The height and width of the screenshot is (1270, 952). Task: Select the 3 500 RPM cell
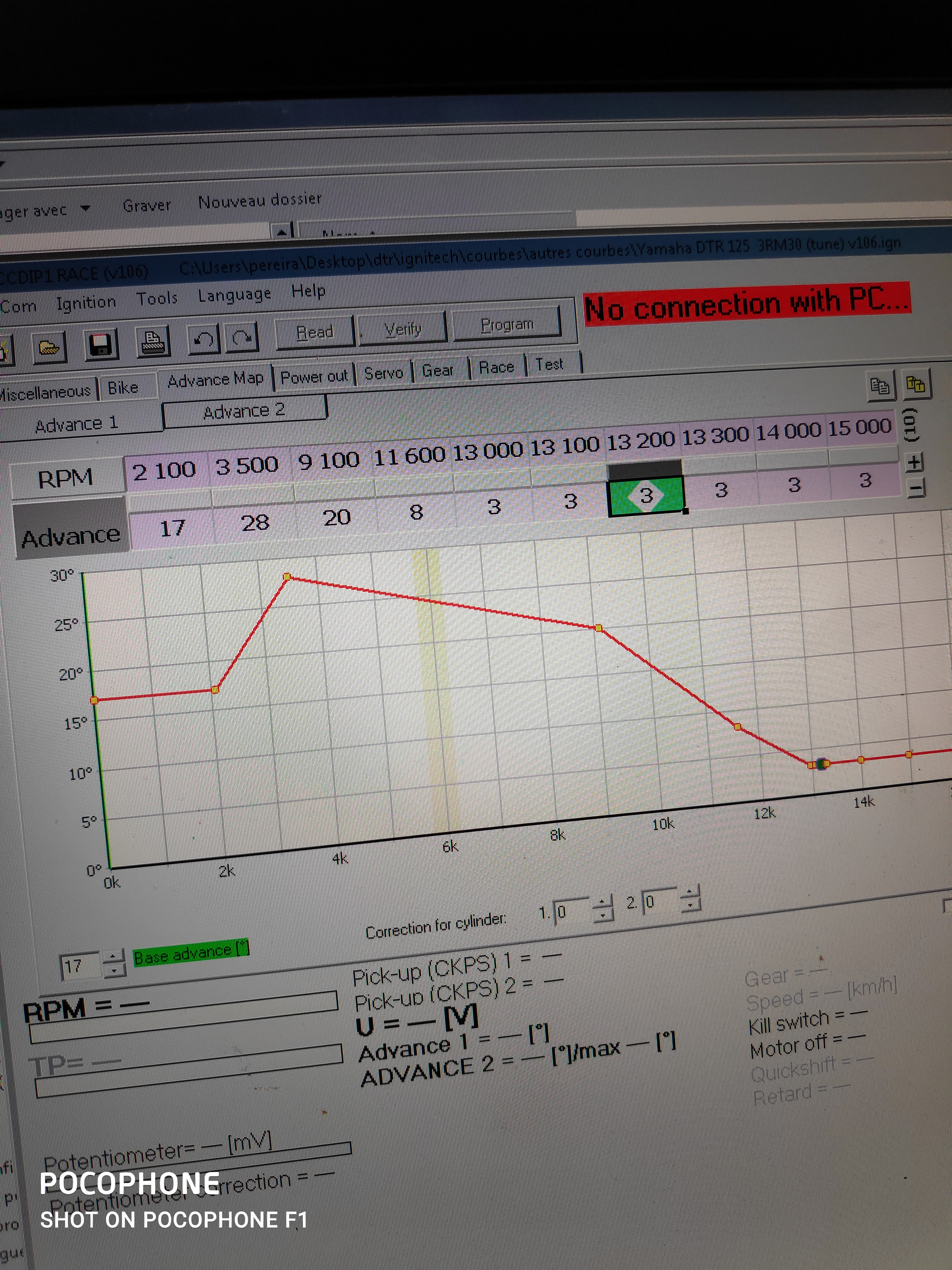[247, 466]
